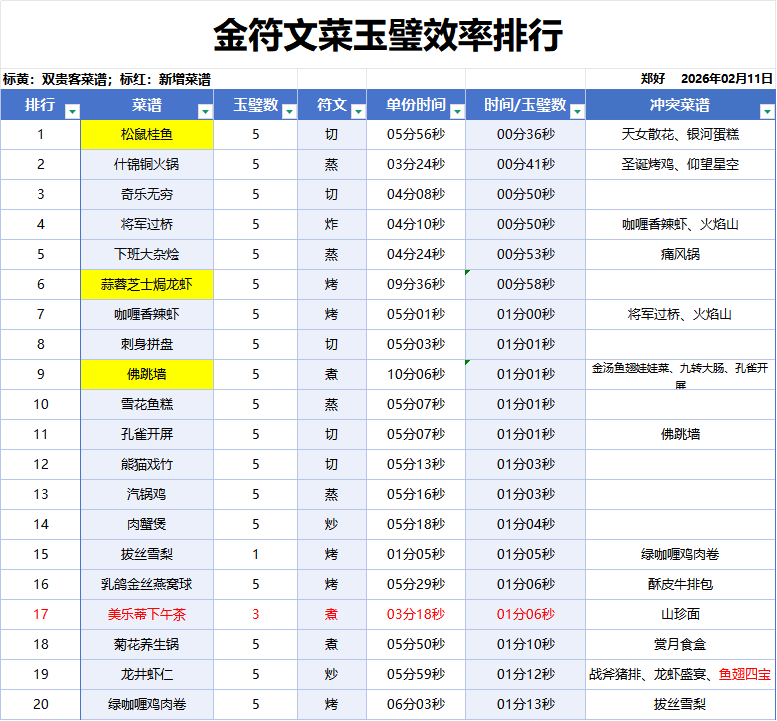This screenshot has height=721, width=777.
Task: Select the 龙井虾仁 recipe cell
Action: (x=147, y=674)
